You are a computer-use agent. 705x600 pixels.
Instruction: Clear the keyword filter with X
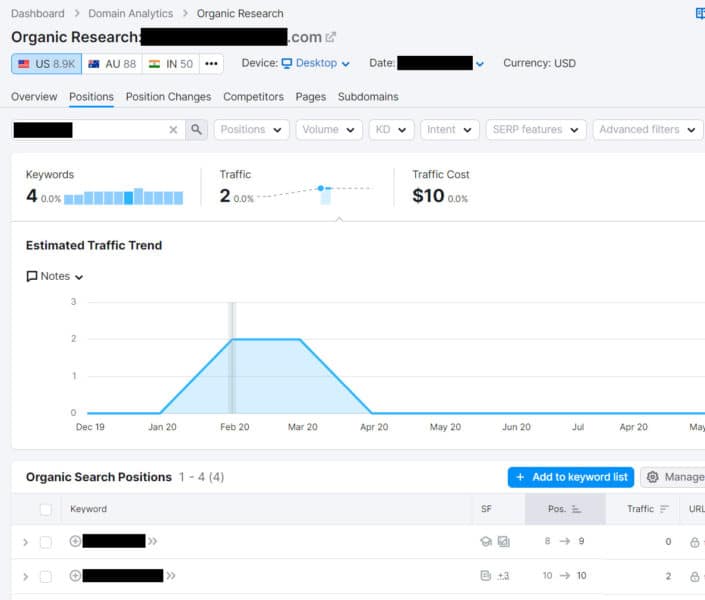173,130
